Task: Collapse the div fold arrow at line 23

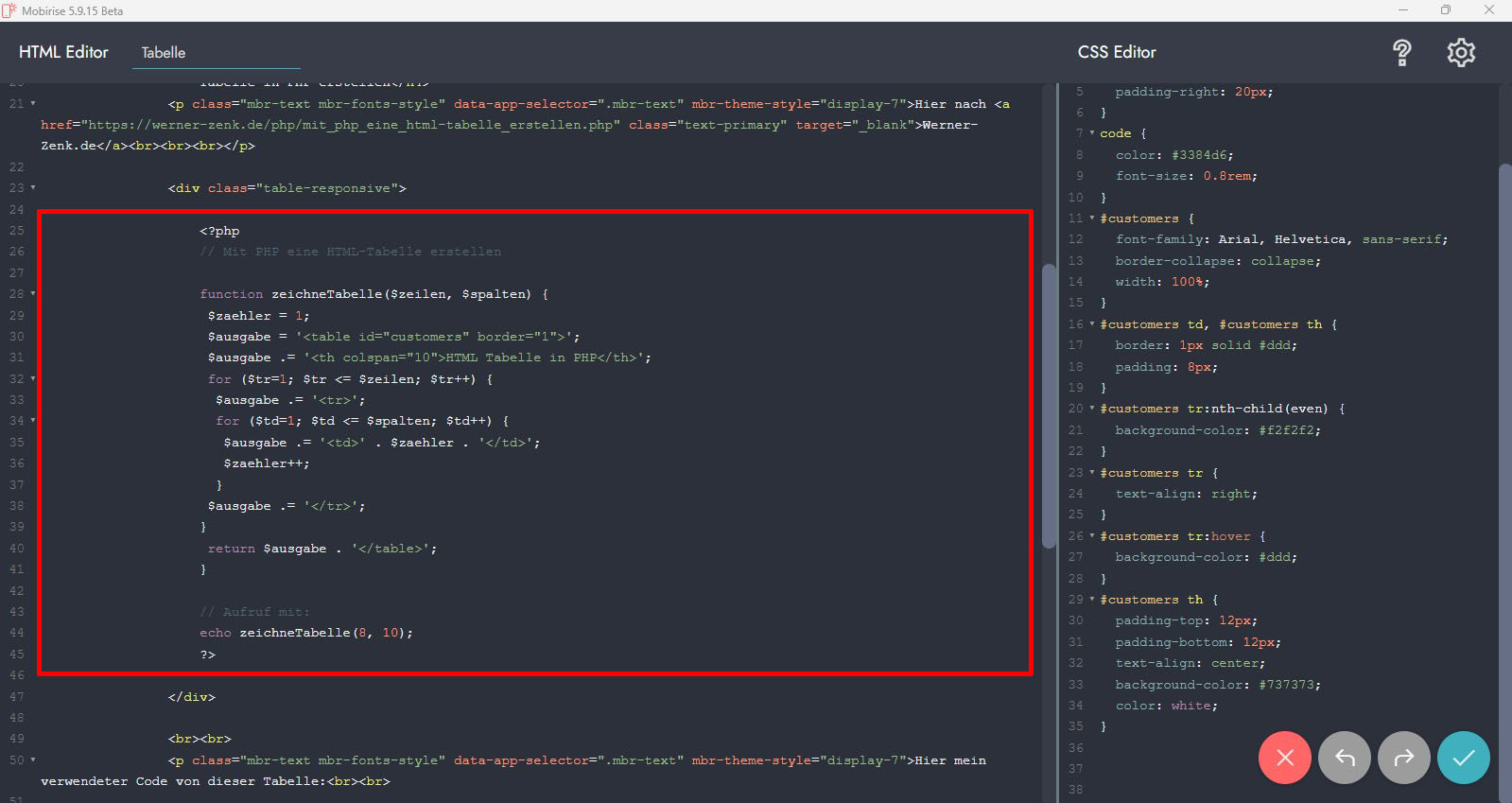Action: click(33, 188)
